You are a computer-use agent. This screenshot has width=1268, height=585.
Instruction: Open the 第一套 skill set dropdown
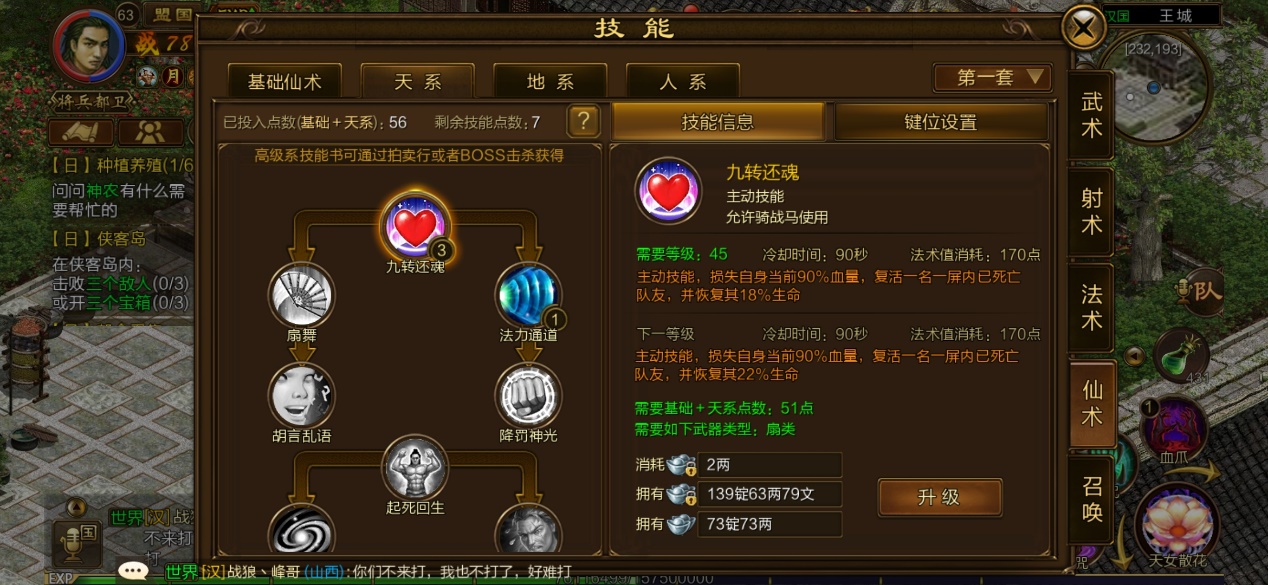coord(992,77)
